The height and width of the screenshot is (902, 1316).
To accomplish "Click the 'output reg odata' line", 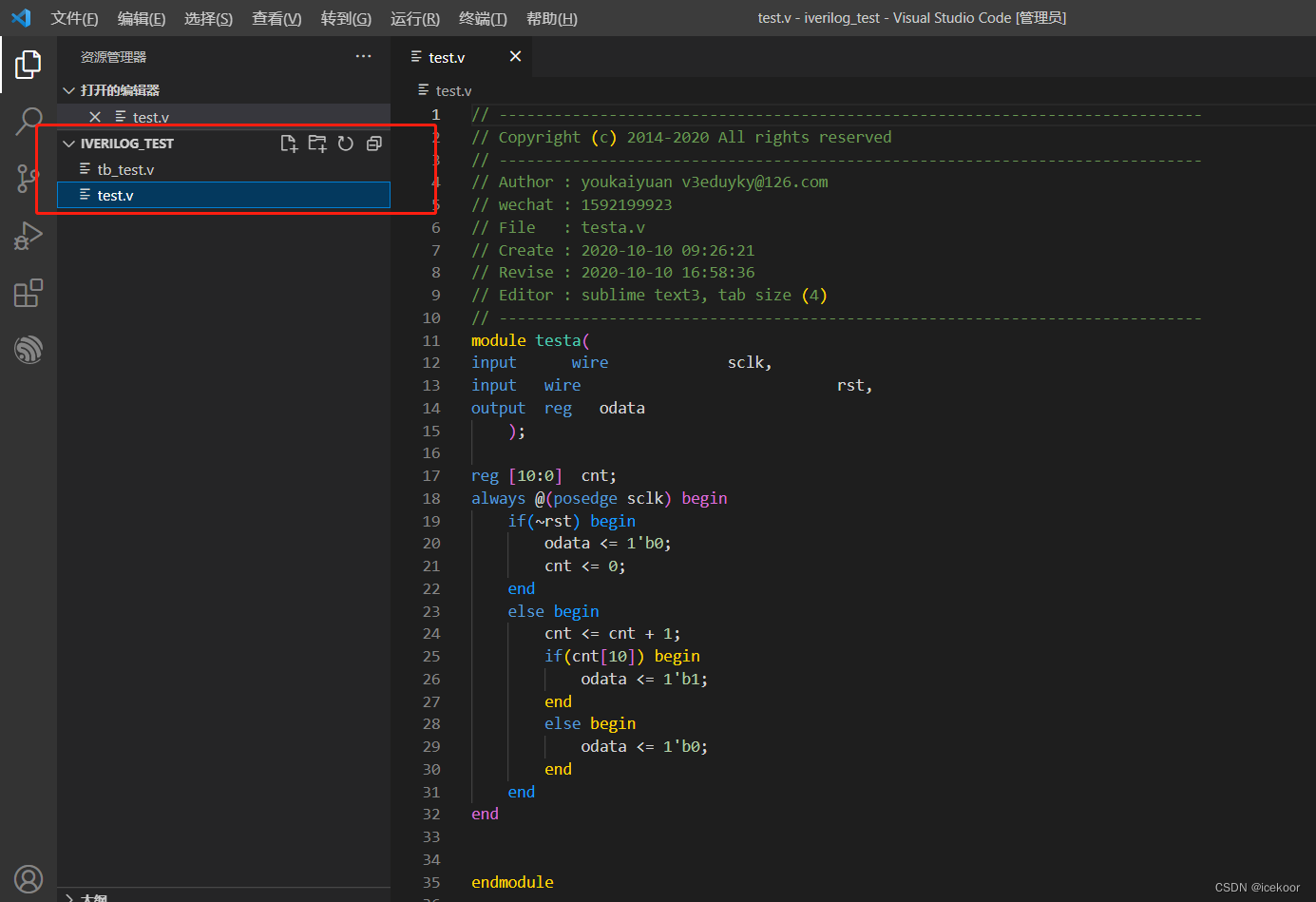I will point(558,408).
